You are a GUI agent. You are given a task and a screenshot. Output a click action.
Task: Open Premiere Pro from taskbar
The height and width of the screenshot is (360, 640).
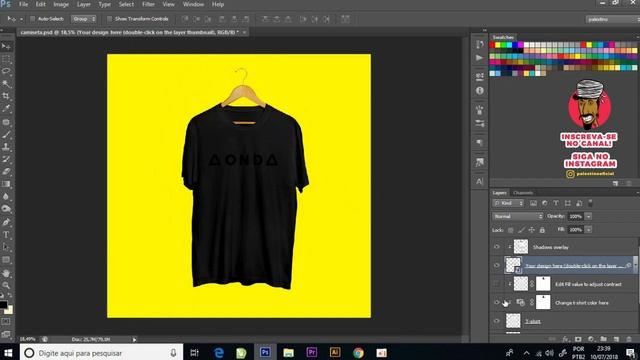(x=312, y=352)
